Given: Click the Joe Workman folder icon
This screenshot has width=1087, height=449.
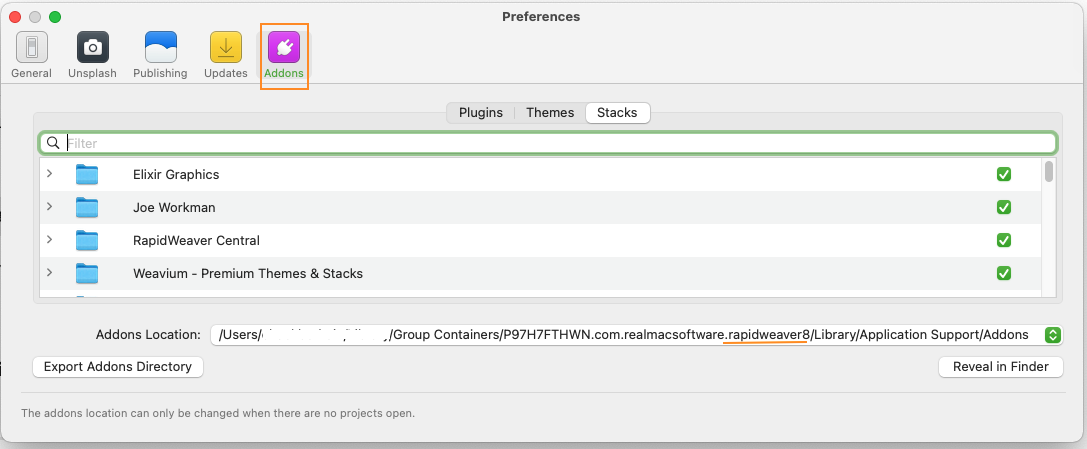Looking at the screenshot, I should point(88,208).
